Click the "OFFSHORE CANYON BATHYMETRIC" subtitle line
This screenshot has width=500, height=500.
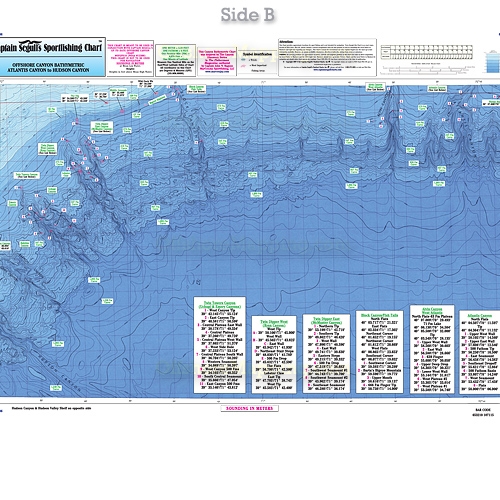click(x=48, y=65)
